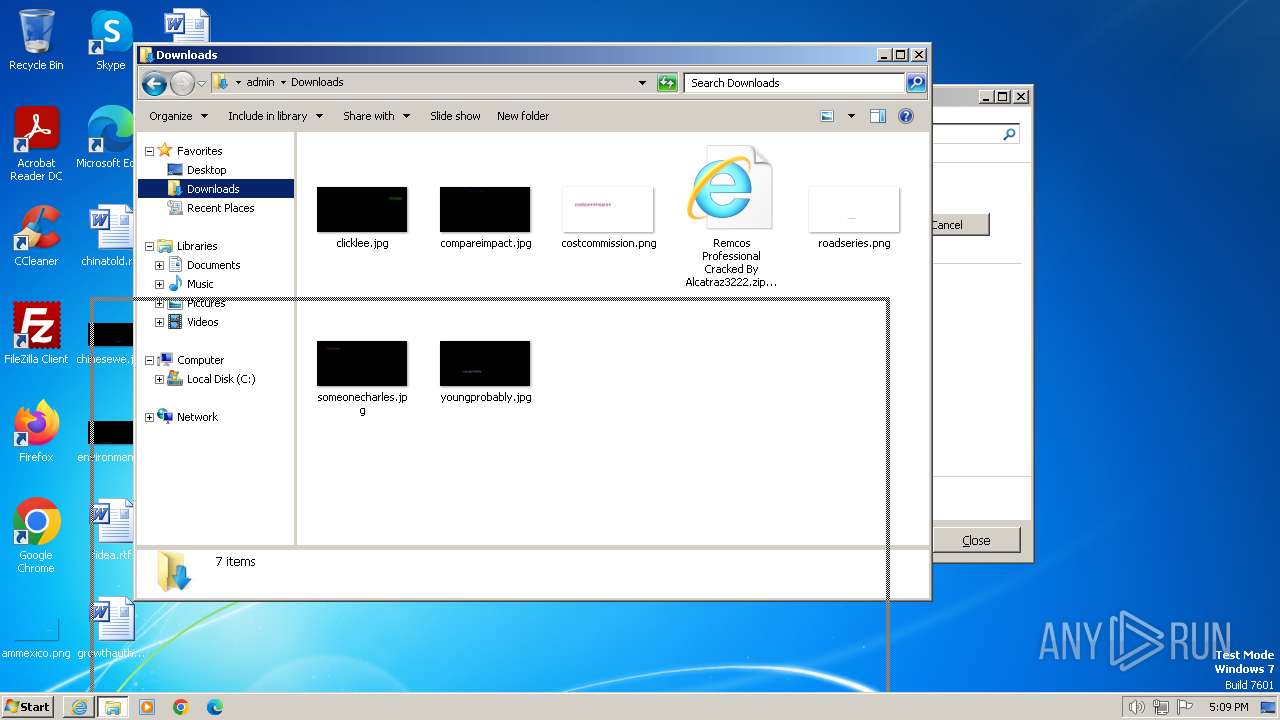The height and width of the screenshot is (720, 1280).
Task: Refresh the Downloads folder view
Action: tap(667, 83)
